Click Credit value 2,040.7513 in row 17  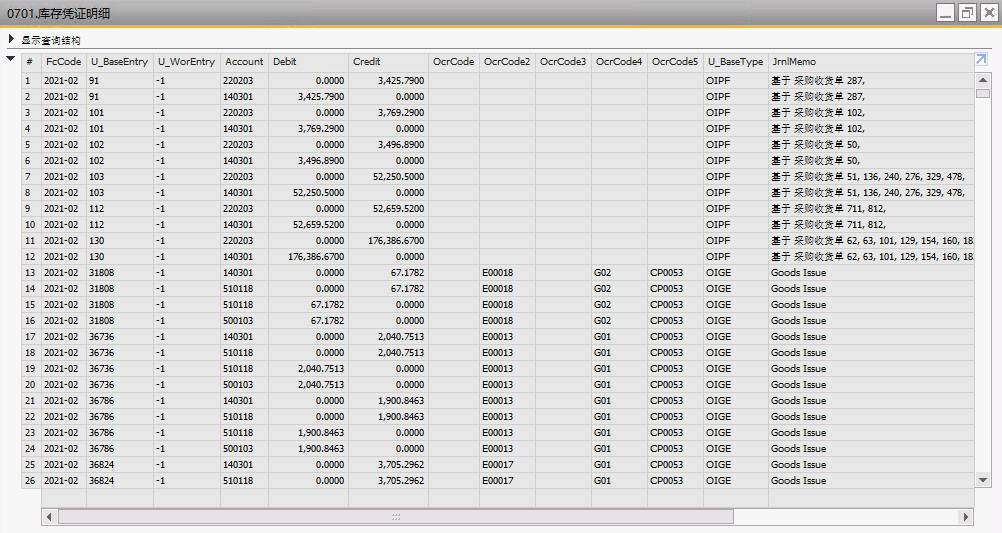pyautogui.click(x=401, y=336)
